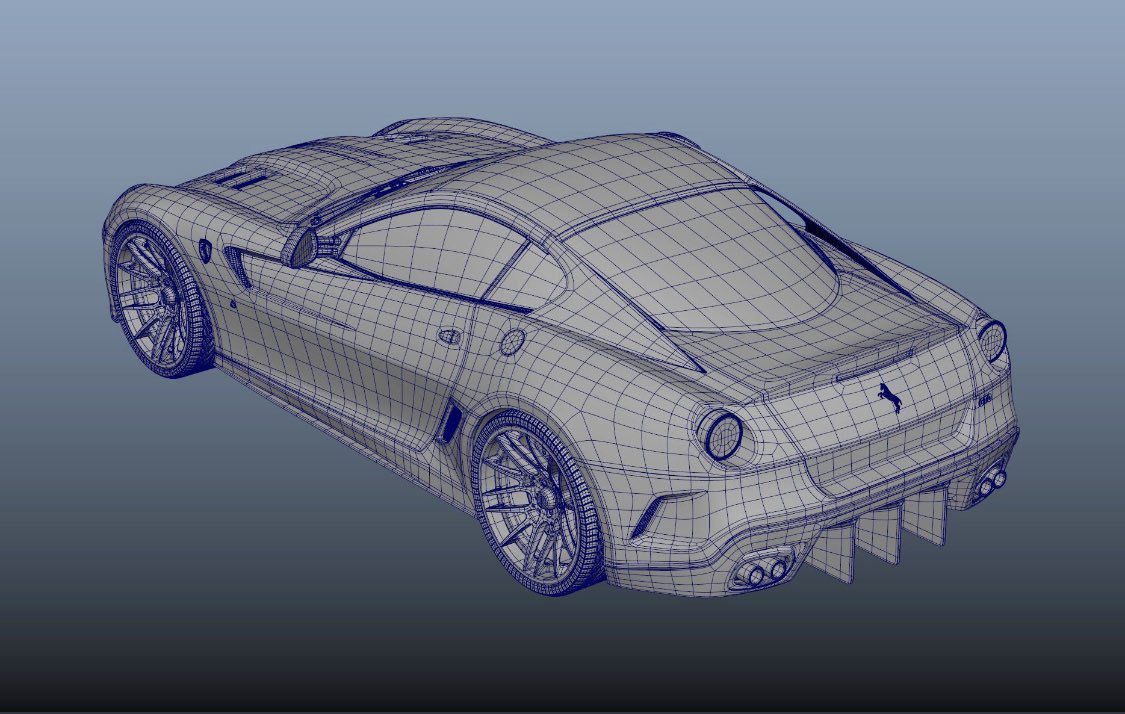1125x714 pixels.
Task: Select the air intake vent behind the door
Action: click(449, 424)
